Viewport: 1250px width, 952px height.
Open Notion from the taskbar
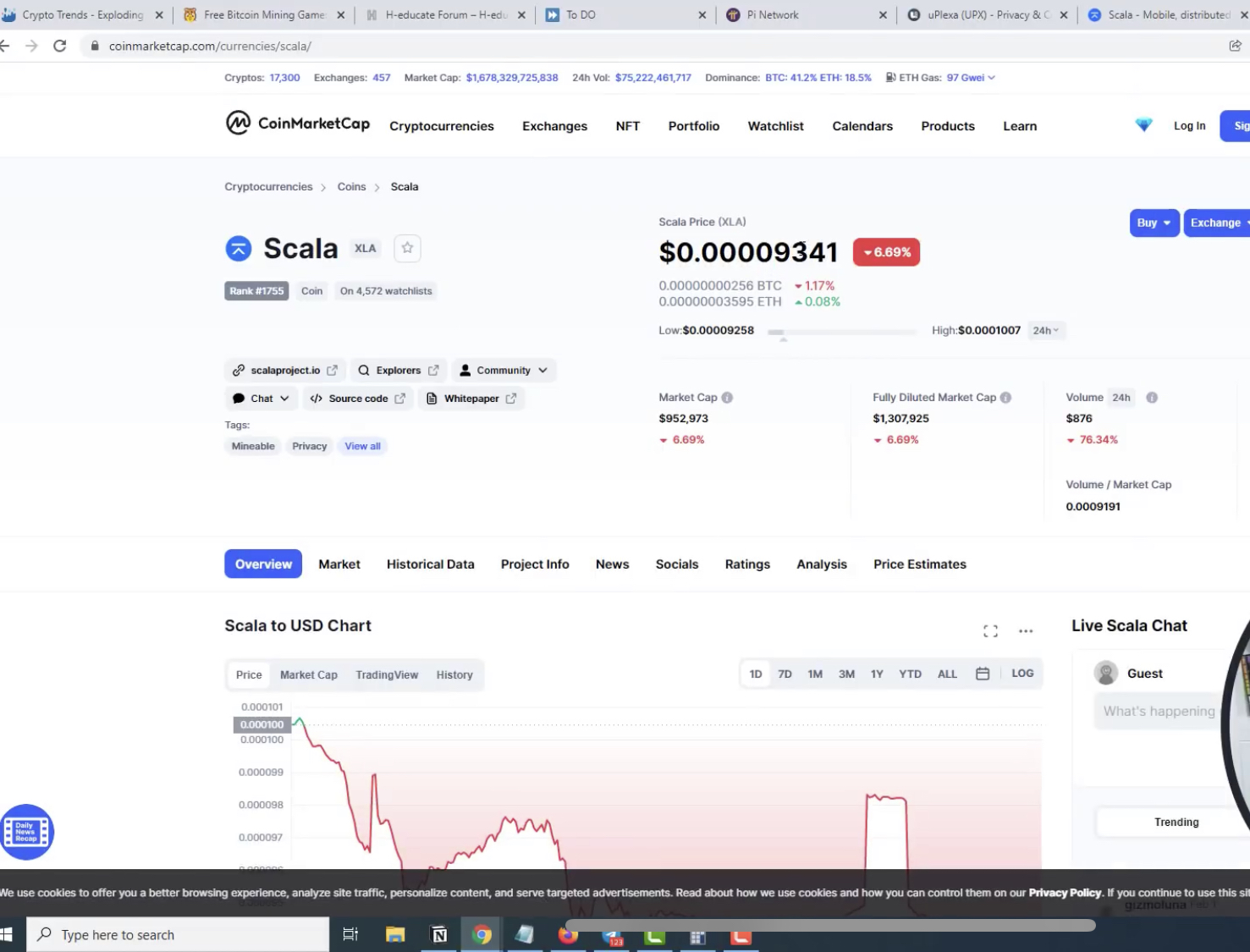439,934
